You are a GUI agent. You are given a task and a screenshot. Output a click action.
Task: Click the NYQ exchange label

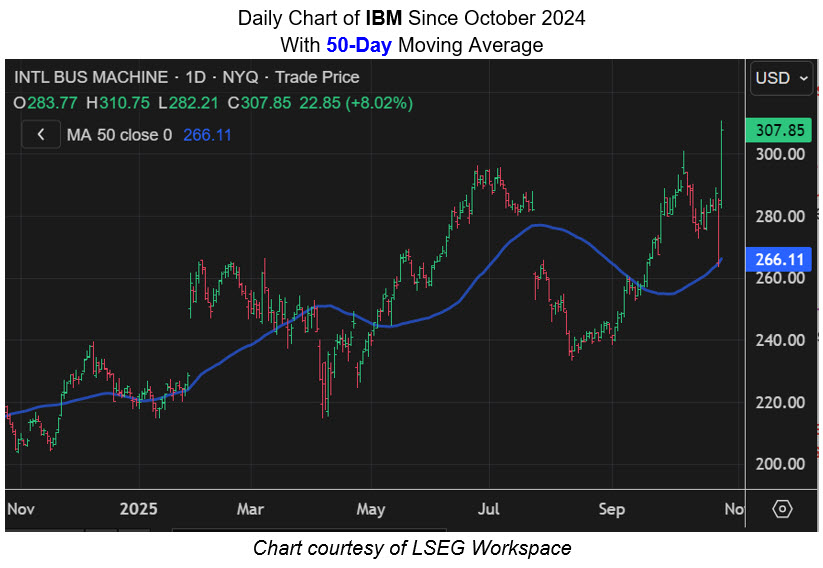click(x=240, y=77)
